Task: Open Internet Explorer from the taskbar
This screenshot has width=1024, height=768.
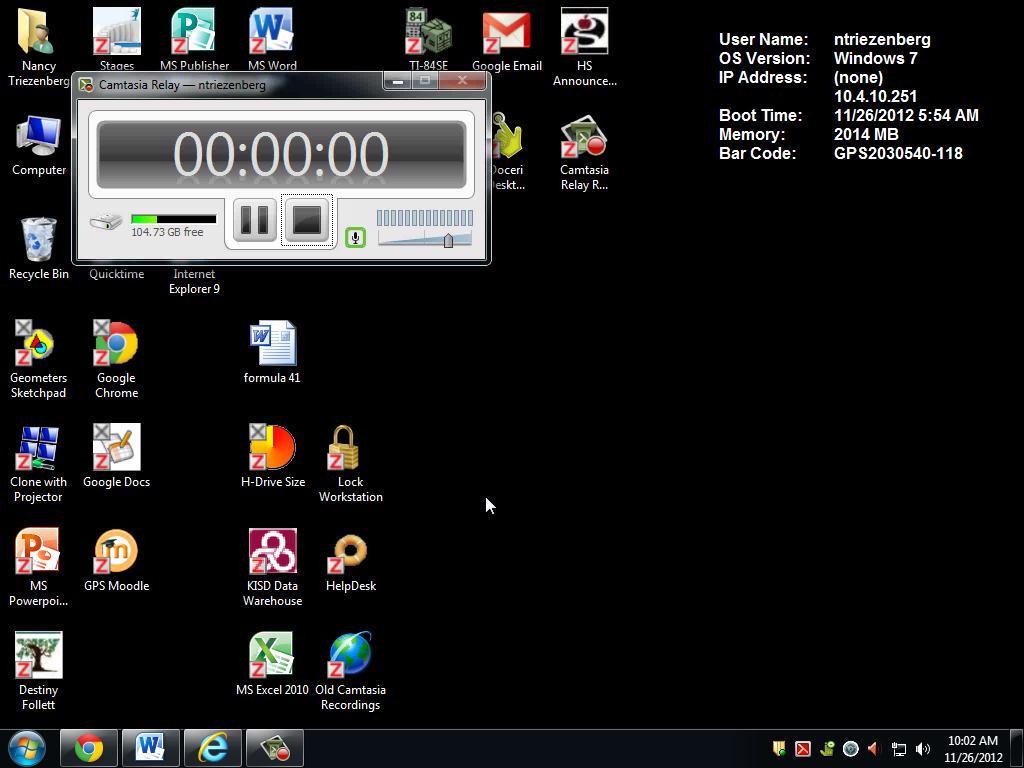Action: [x=213, y=748]
